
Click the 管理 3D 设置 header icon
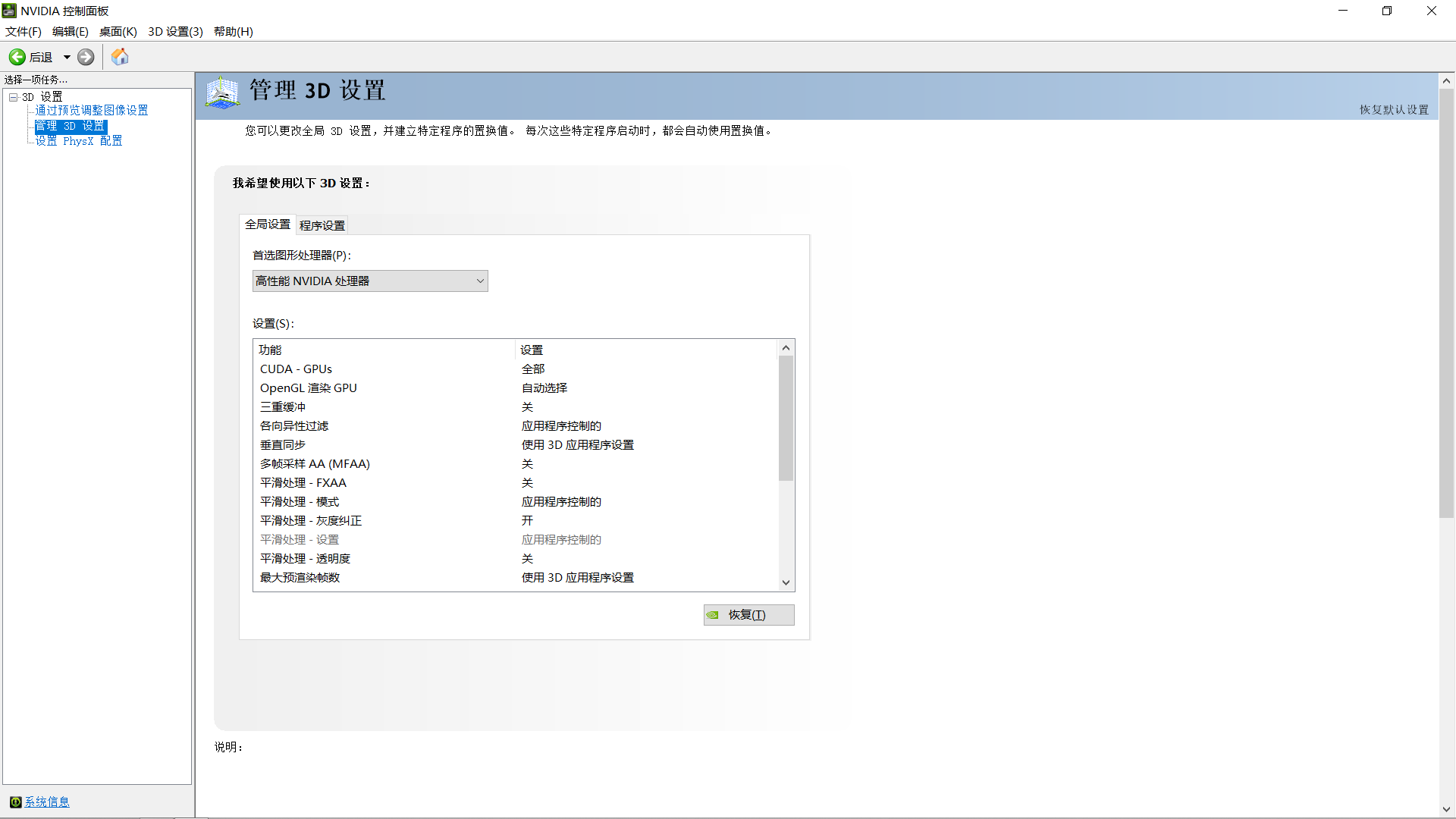[x=222, y=92]
